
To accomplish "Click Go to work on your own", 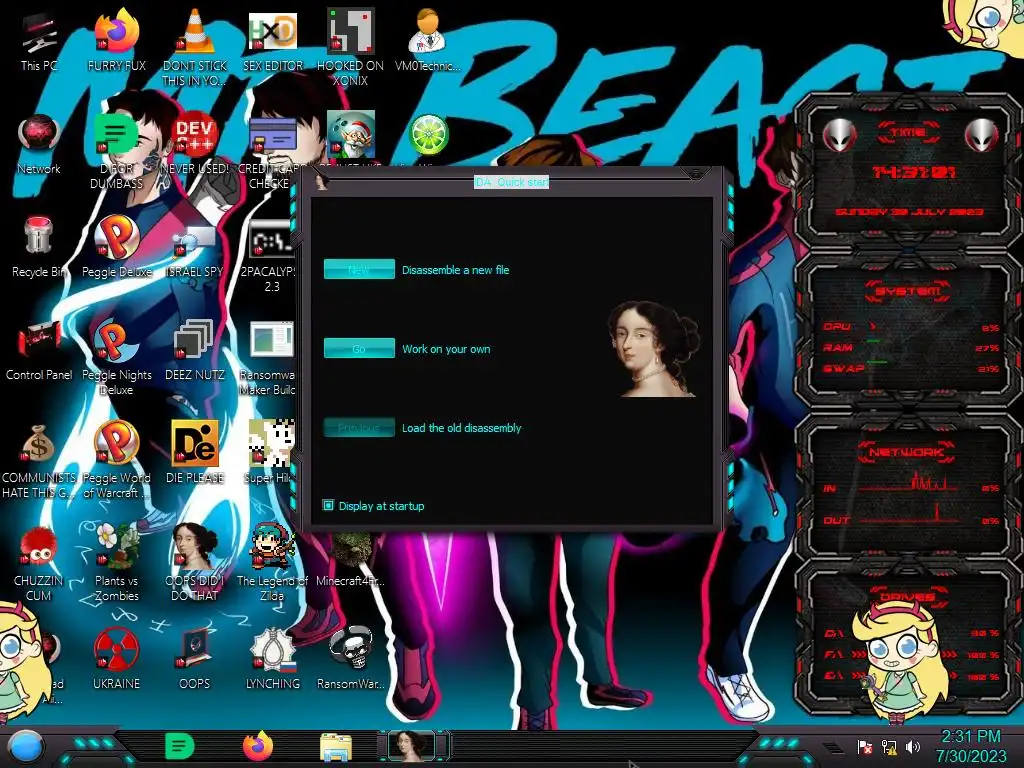I will [x=359, y=348].
